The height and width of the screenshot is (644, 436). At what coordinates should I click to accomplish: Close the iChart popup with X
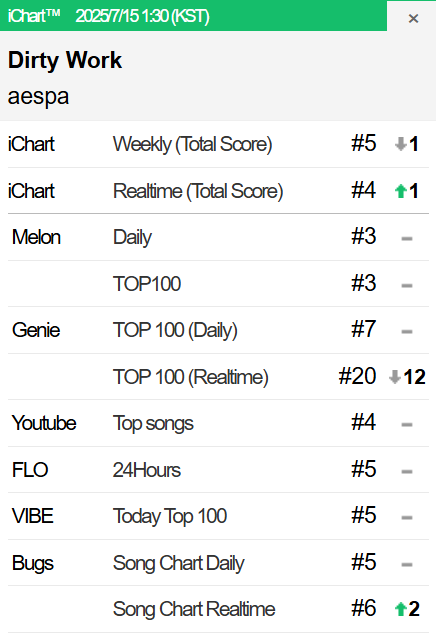[413, 18]
